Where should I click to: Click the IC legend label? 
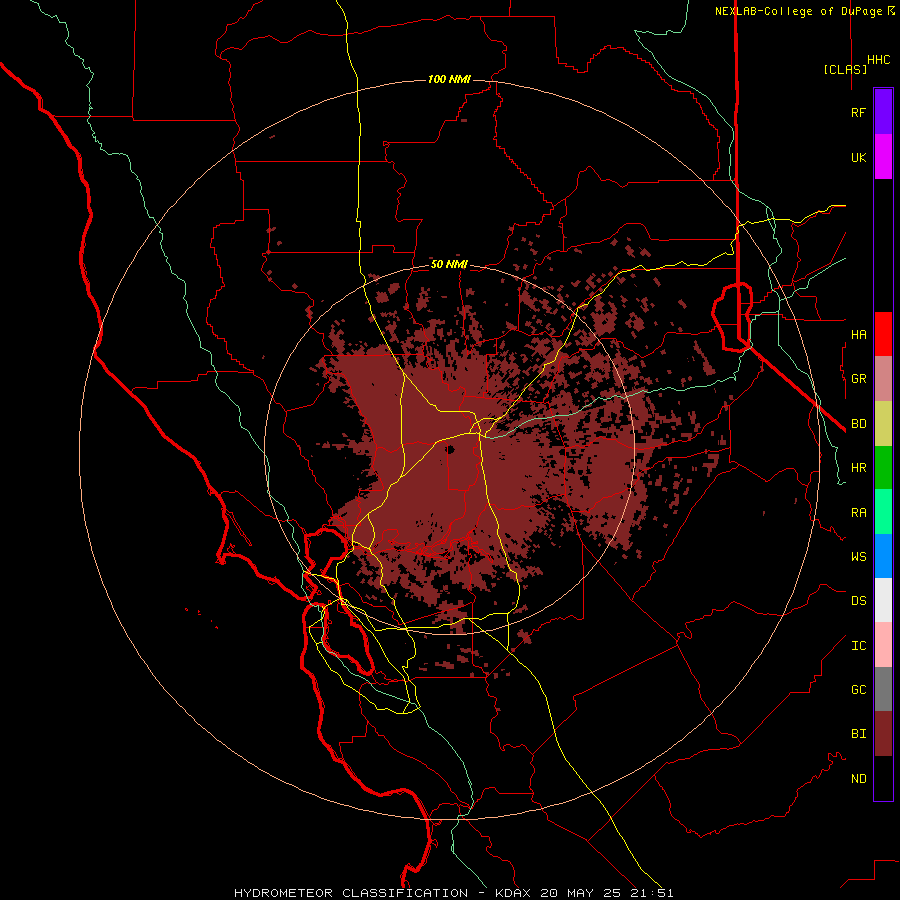coord(858,645)
